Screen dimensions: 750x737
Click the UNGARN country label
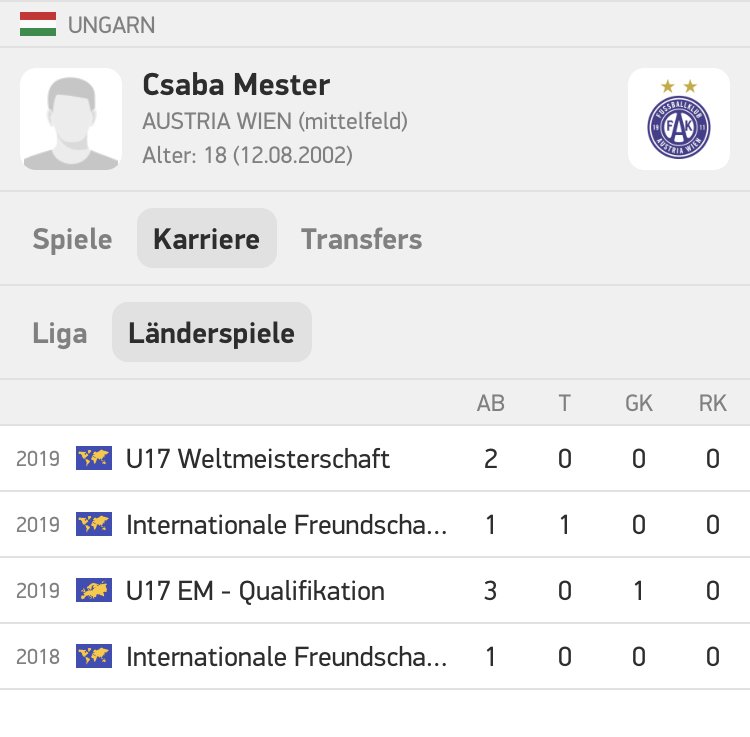pyautogui.click(x=111, y=25)
